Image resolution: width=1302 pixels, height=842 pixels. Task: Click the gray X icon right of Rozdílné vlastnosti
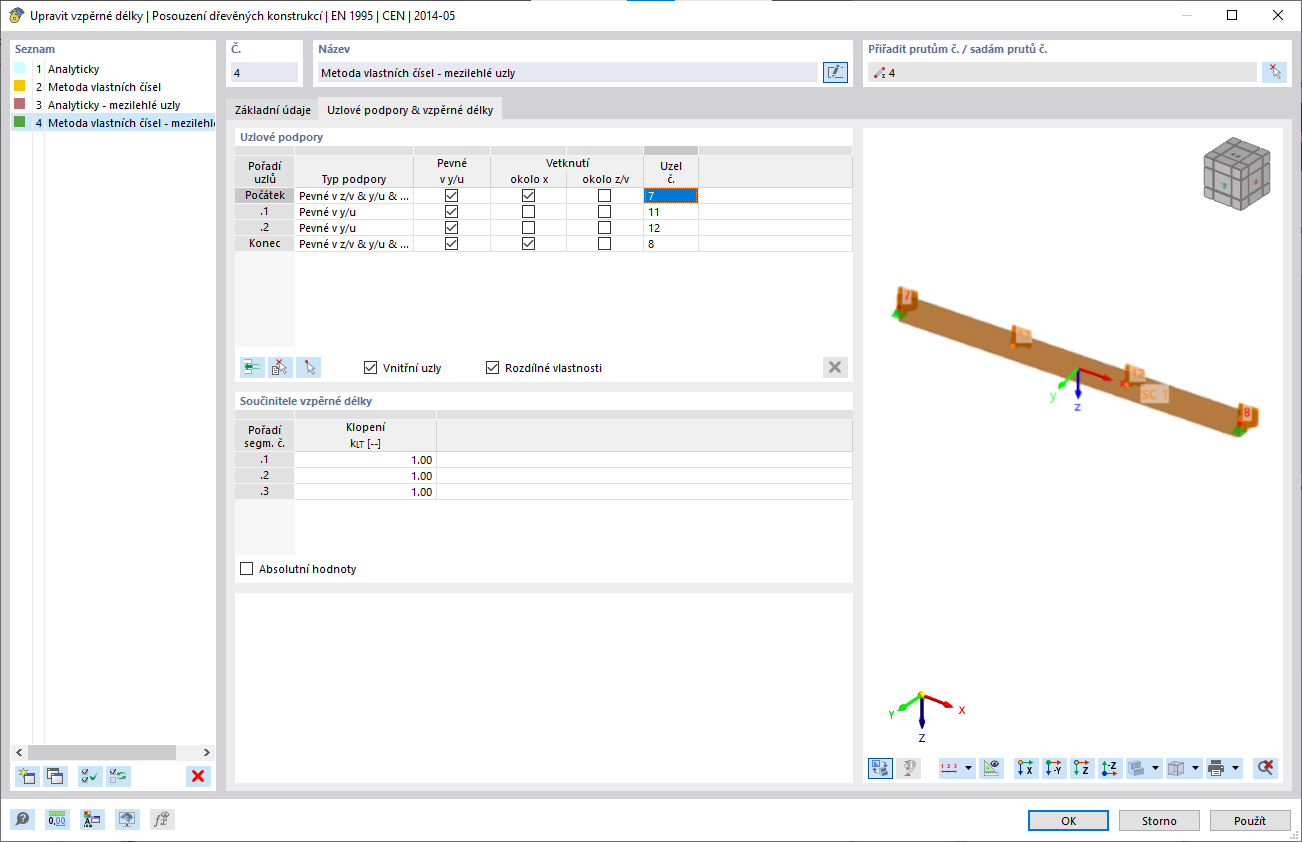(835, 367)
